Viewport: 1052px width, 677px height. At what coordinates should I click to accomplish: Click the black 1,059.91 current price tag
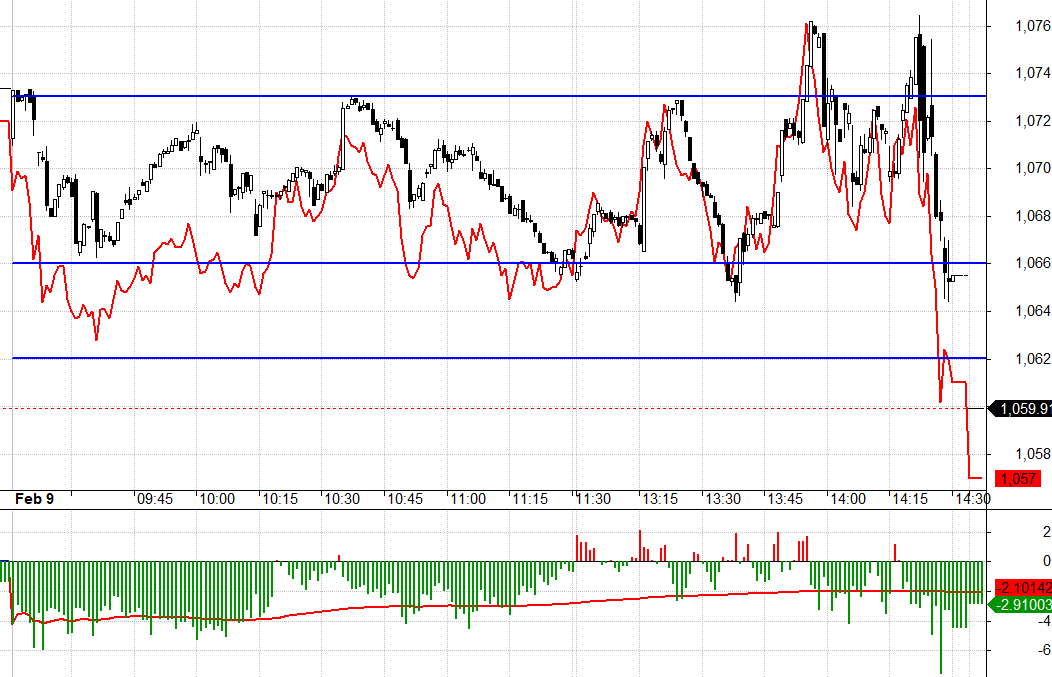(1021, 408)
